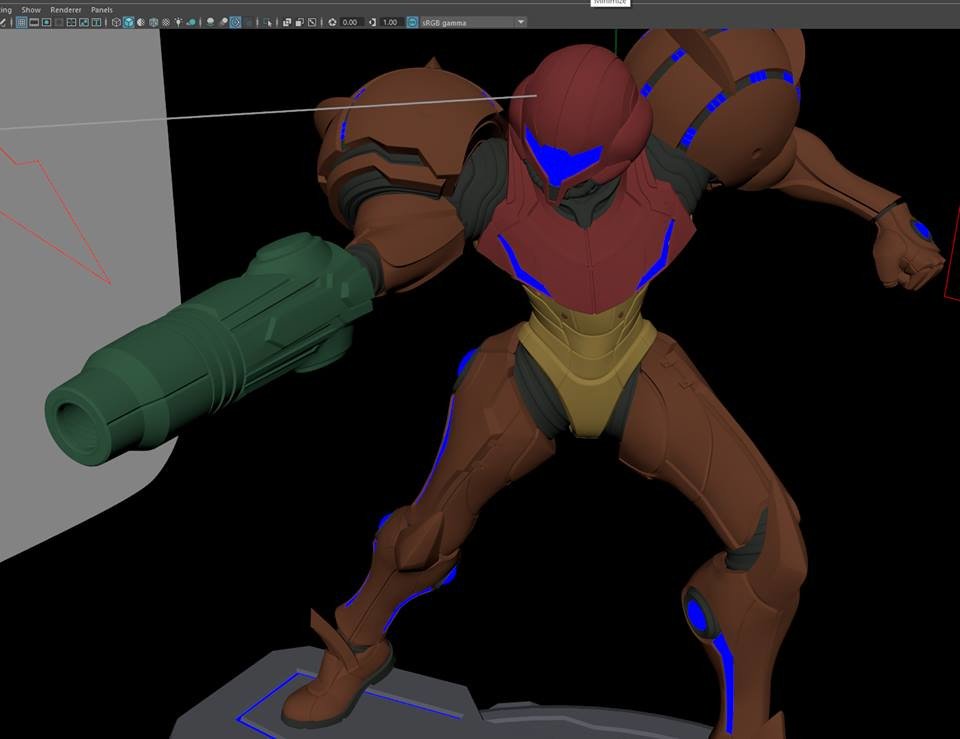Toggle wireframe on shaded icon

(x=153, y=22)
